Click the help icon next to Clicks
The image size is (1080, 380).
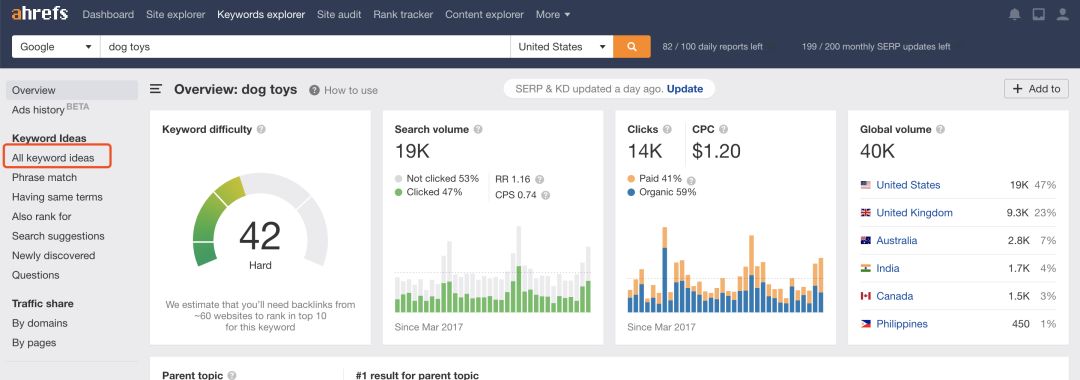[x=667, y=129]
